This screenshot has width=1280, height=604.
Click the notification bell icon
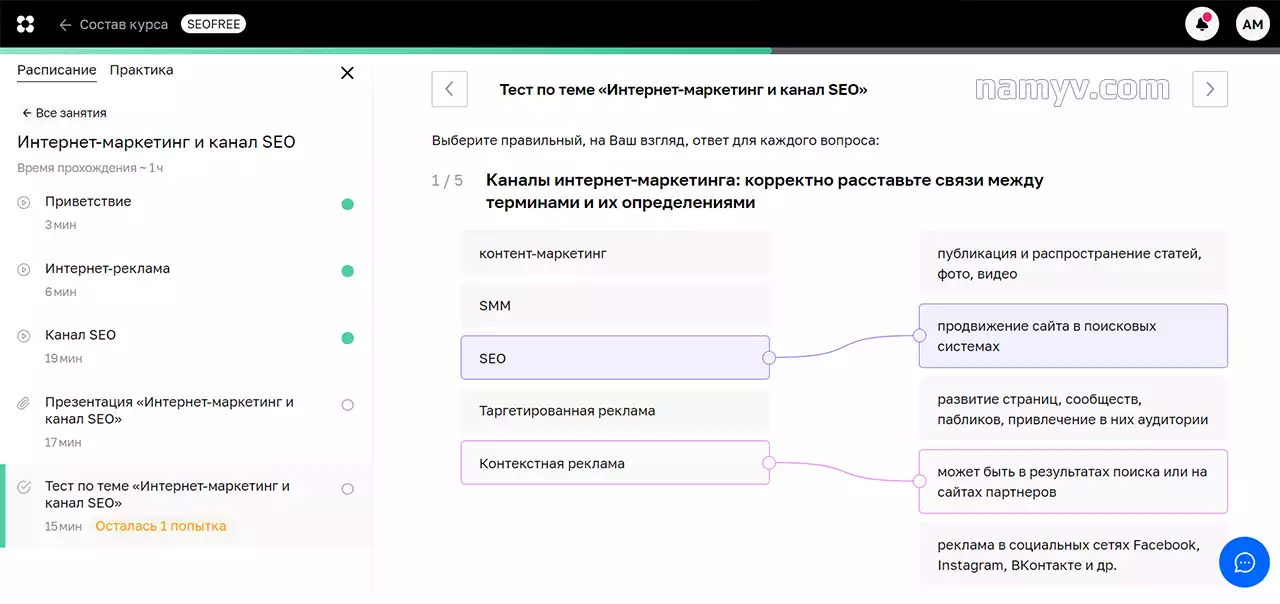pos(1201,23)
